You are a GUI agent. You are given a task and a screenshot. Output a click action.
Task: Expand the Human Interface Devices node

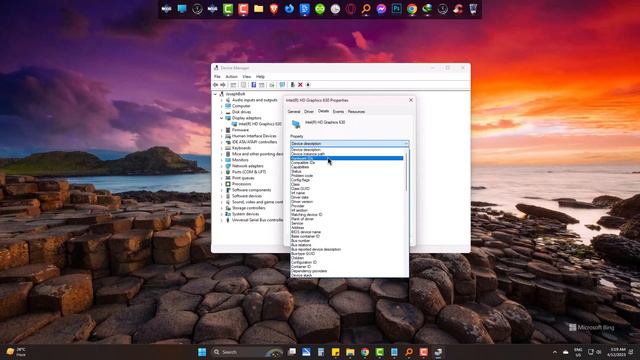(x=222, y=136)
